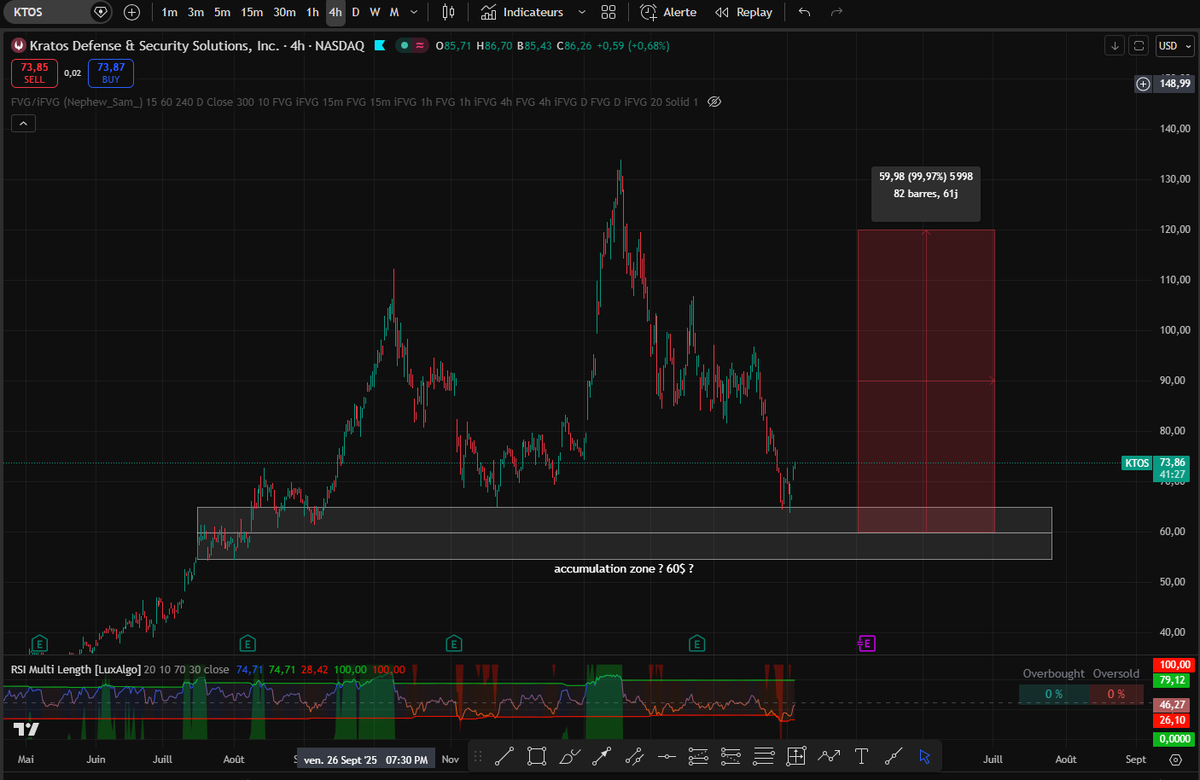Click the purple upcoming earnings E marker
The height and width of the screenshot is (780, 1200).
(x=867, y=643)
